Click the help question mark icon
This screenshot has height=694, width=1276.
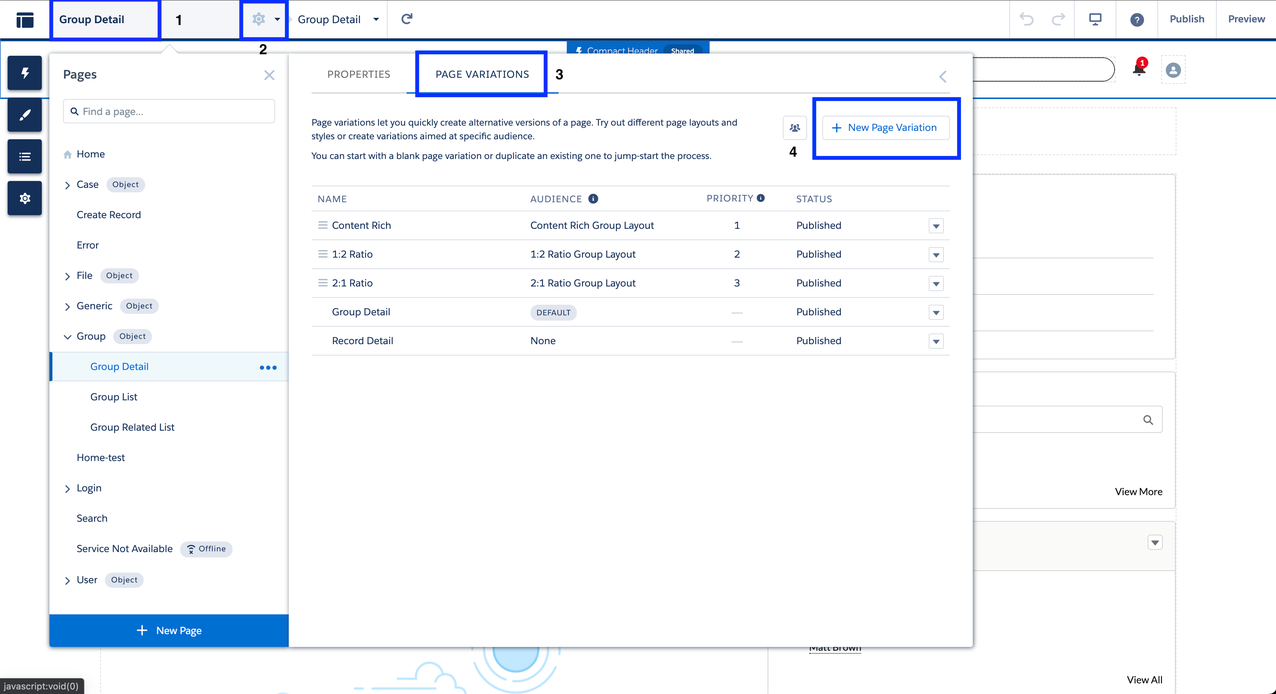1137,20
